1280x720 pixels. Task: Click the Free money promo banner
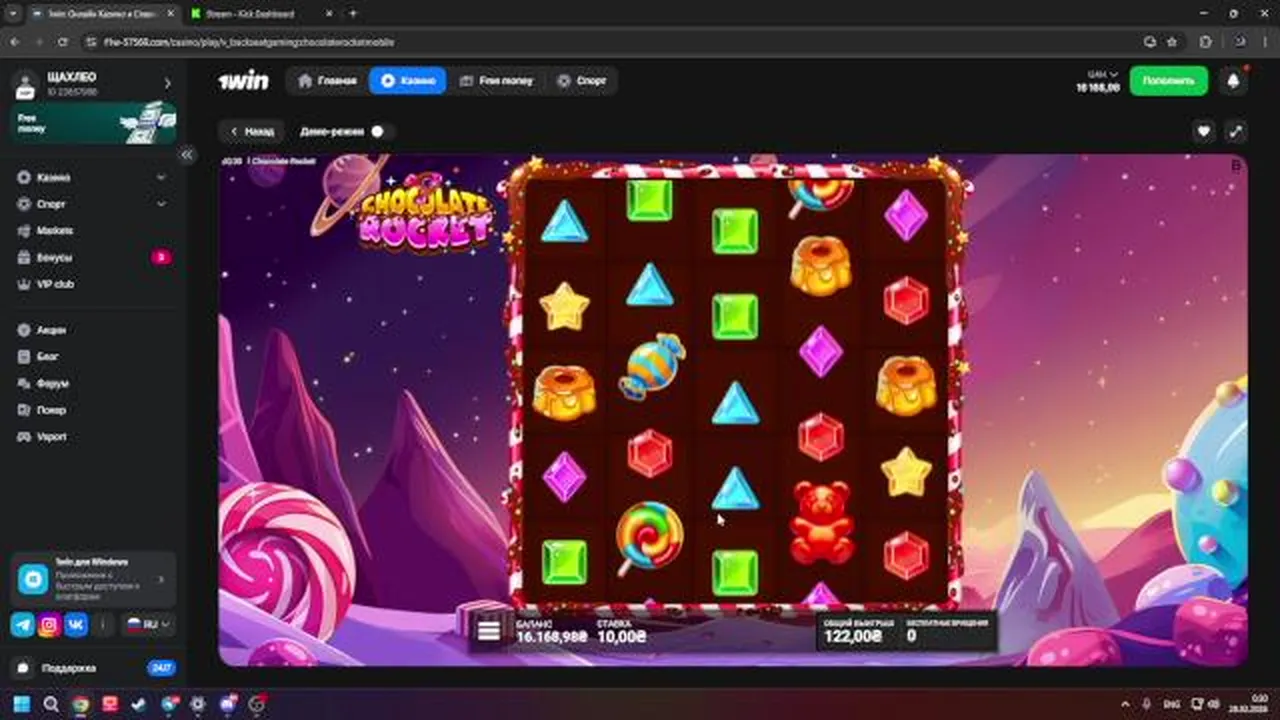coord(93,123)
